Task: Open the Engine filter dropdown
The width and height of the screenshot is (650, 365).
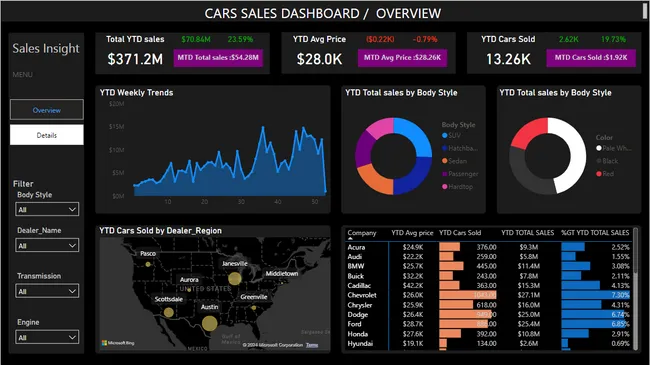Action: pyautogui.click(x=47, y=337)
